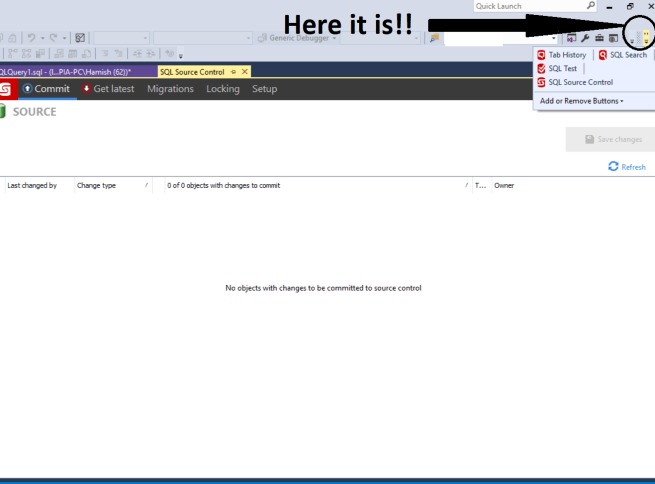Open the Locking tab
This screenshot has width=655, height=484.
(223, 89)
